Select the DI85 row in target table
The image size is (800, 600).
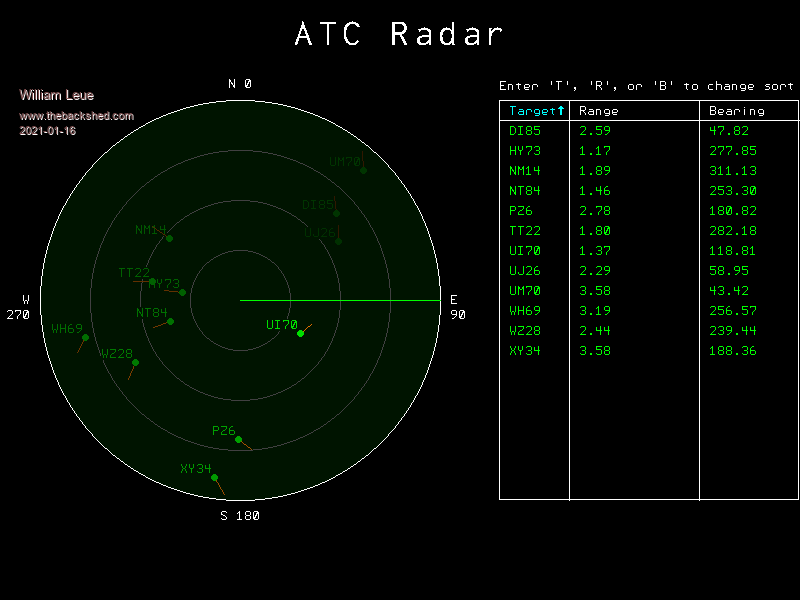pos(525,131)
